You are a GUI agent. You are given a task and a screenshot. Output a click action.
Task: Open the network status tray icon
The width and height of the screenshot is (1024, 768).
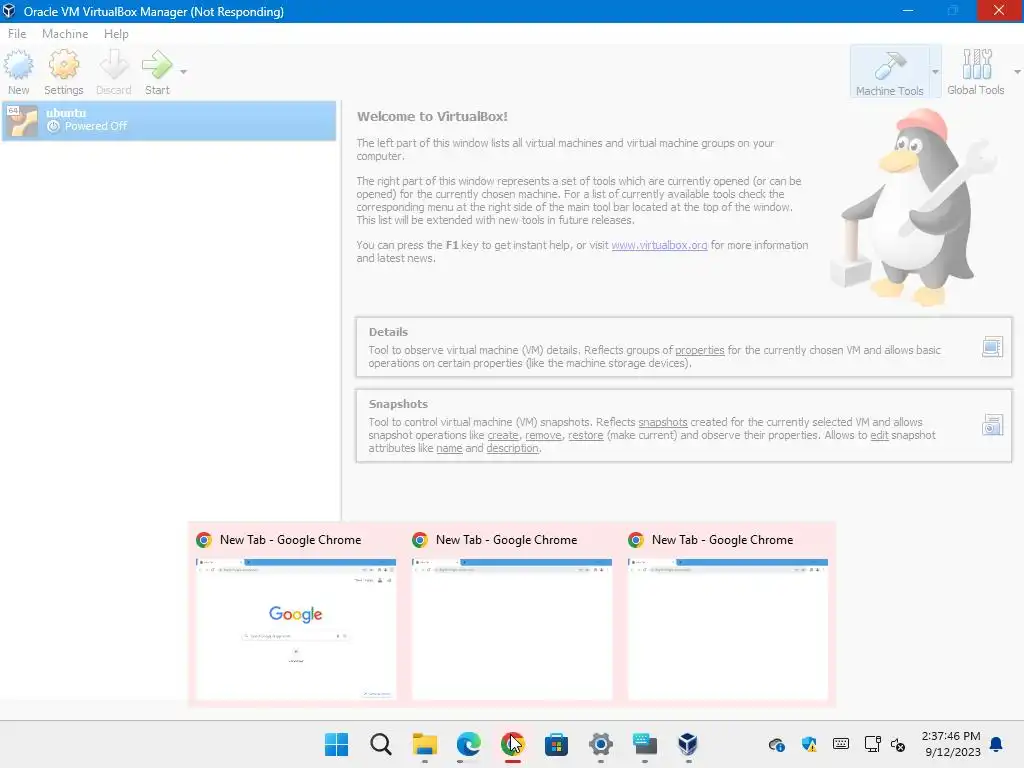872,744
